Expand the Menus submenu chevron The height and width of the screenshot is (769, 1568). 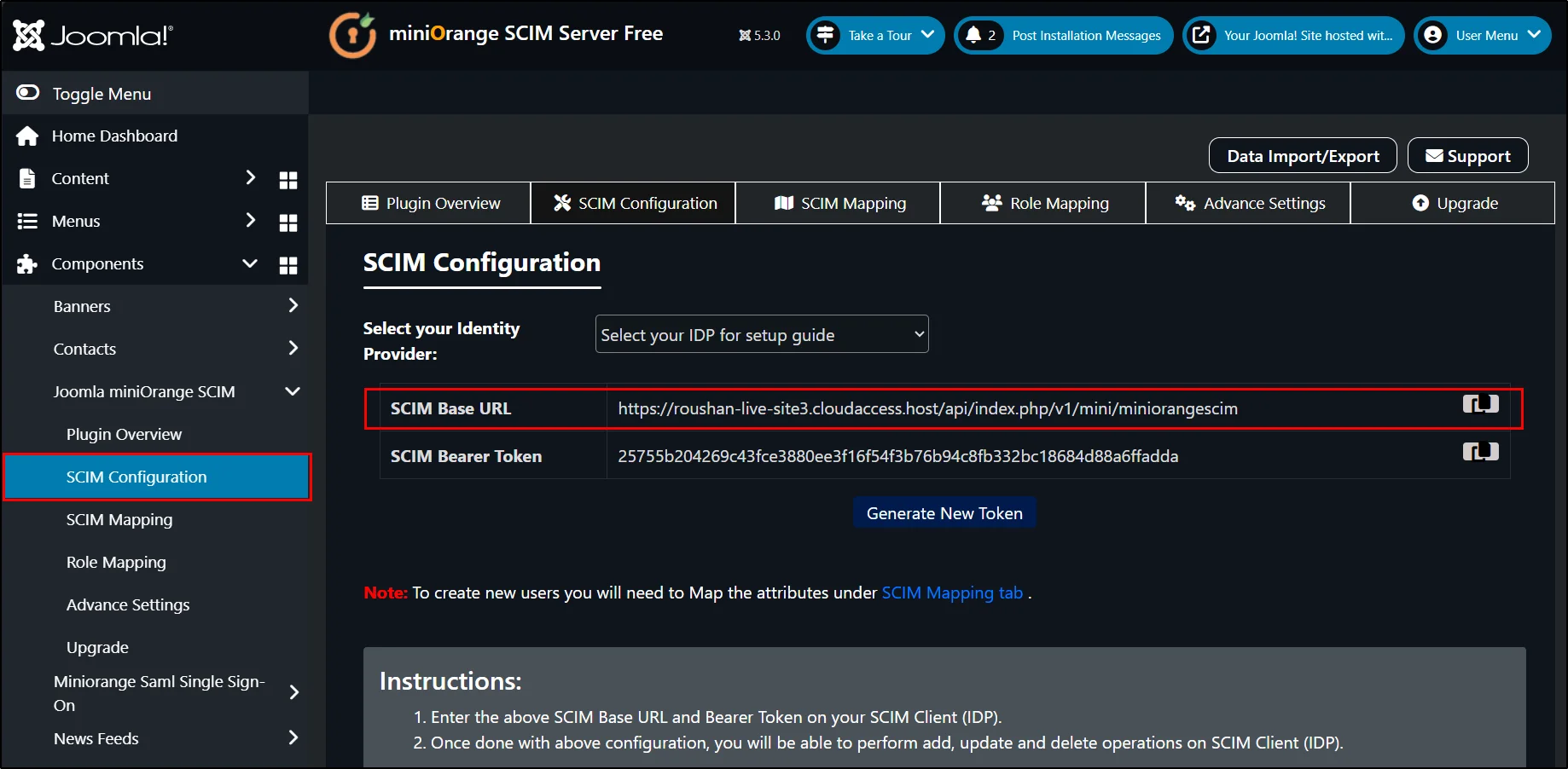click(250, 220)
